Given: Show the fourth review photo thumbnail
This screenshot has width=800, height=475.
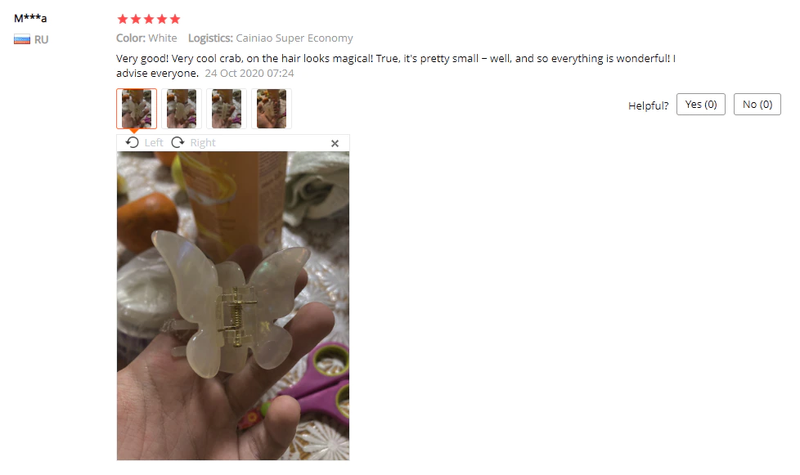Looking at the screenshot, I should pyautogui.click(x=271, y=108).
